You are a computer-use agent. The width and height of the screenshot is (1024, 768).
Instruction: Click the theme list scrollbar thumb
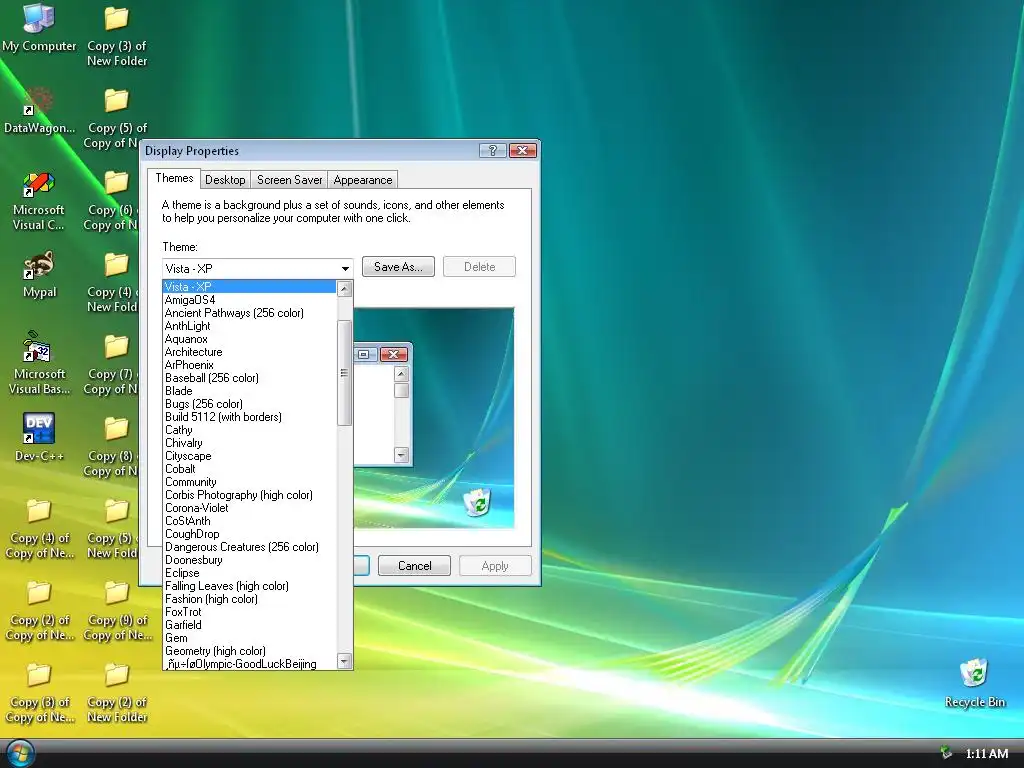[345, 373]
